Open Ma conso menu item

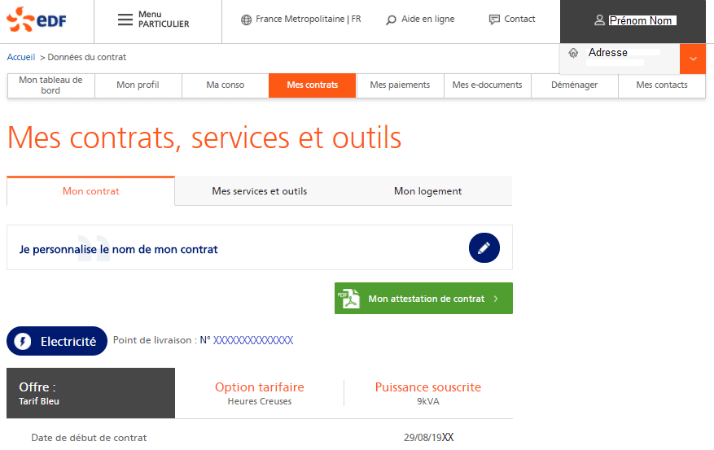(x=225, y=85)
